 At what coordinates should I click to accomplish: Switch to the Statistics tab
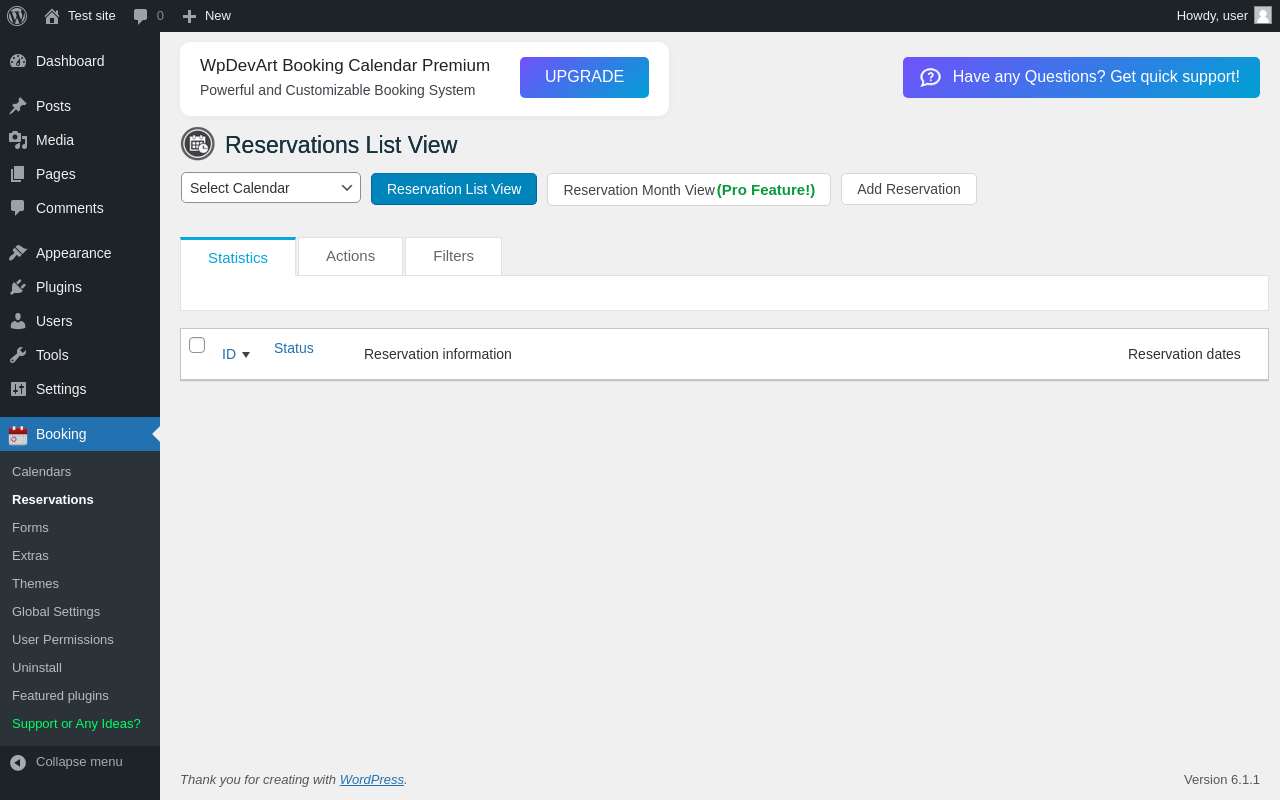(238, 257)
